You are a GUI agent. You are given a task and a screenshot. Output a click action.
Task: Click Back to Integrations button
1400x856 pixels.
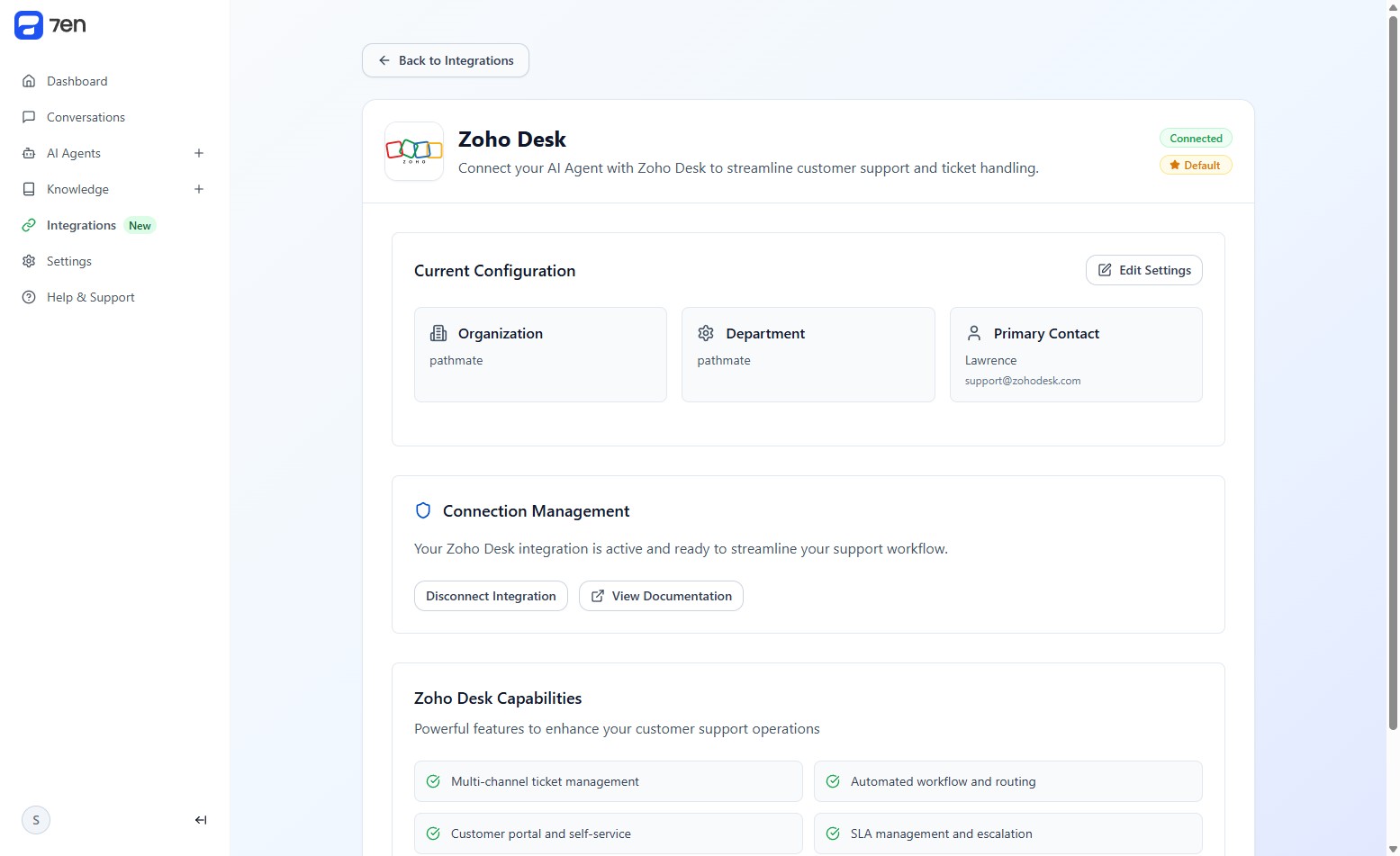point(446,60)
